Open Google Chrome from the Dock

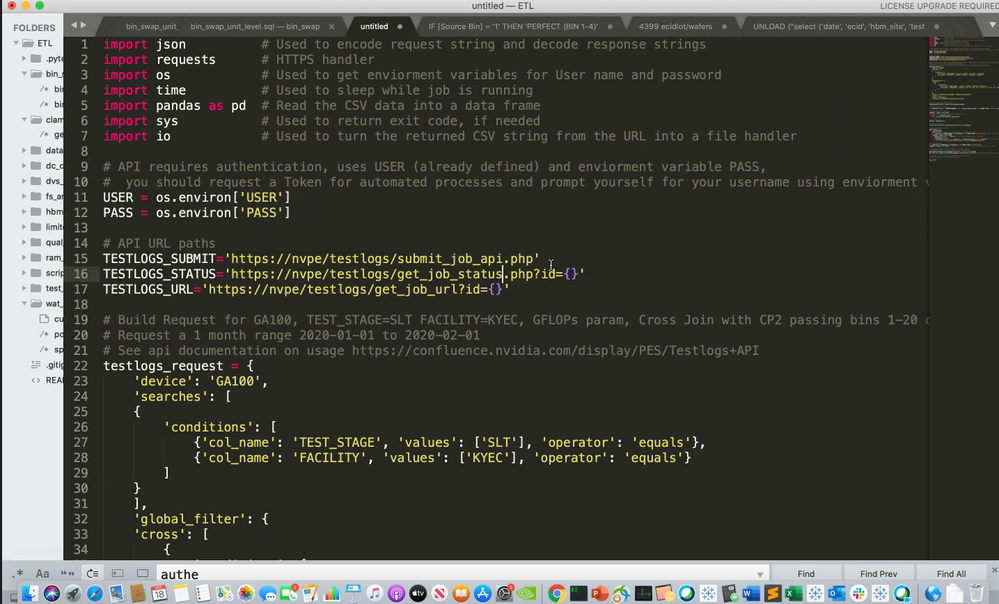pos(557,593)
